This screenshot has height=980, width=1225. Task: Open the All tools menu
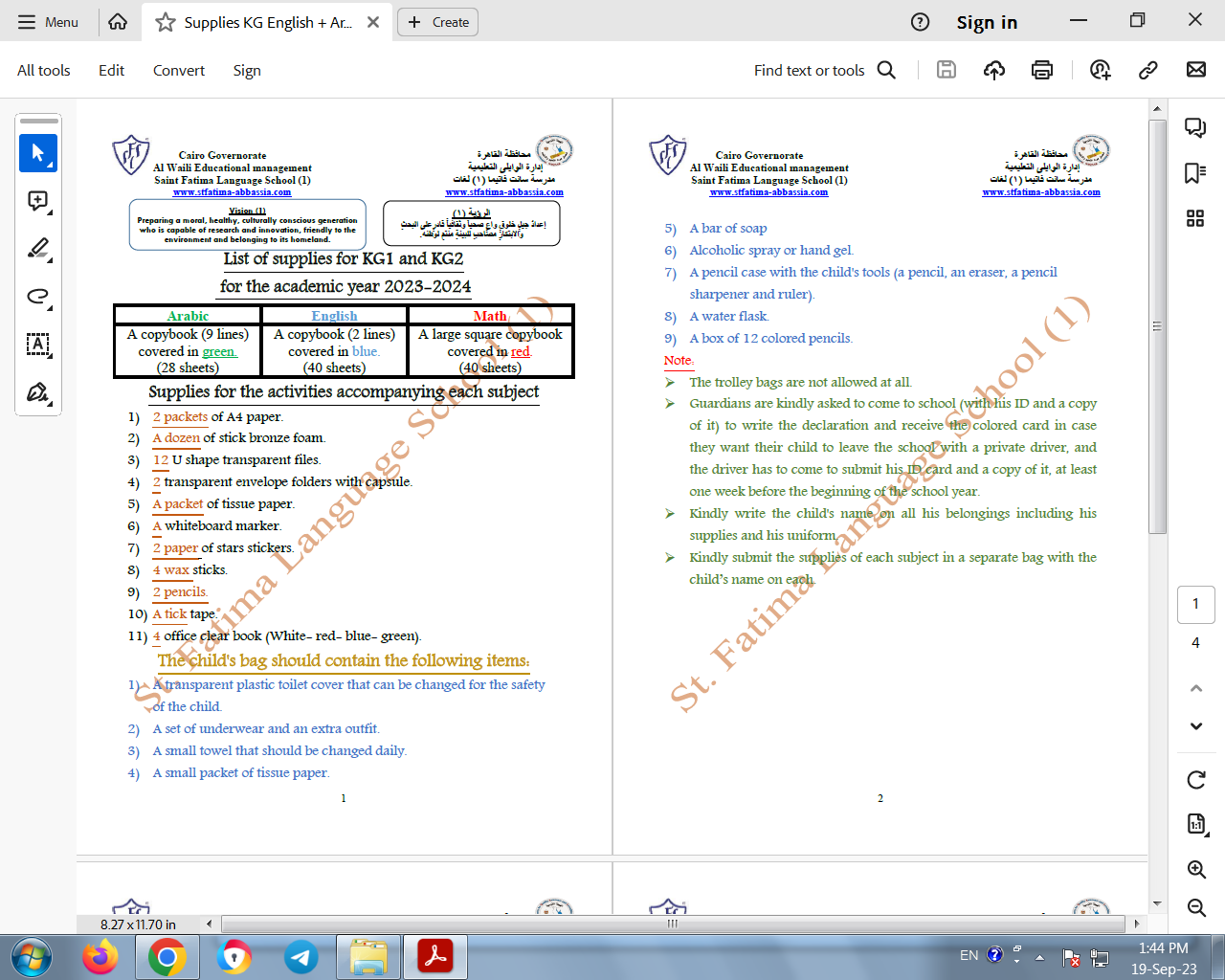point(44,70)
